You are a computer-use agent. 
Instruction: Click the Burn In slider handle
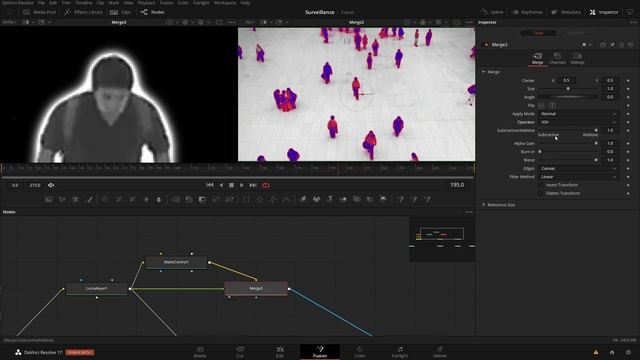(540, 151)
